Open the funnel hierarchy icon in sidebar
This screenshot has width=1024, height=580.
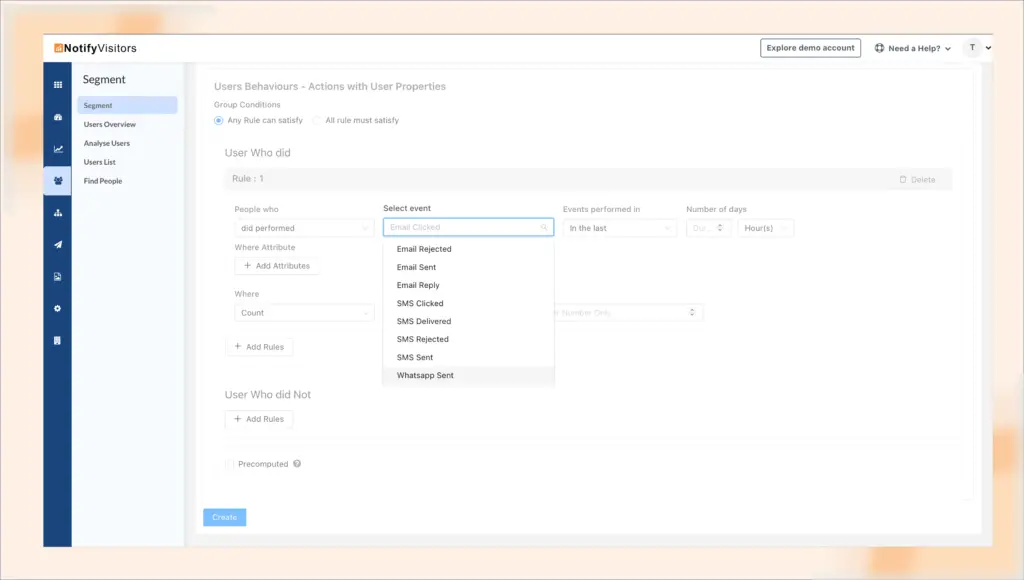point(57,212)
